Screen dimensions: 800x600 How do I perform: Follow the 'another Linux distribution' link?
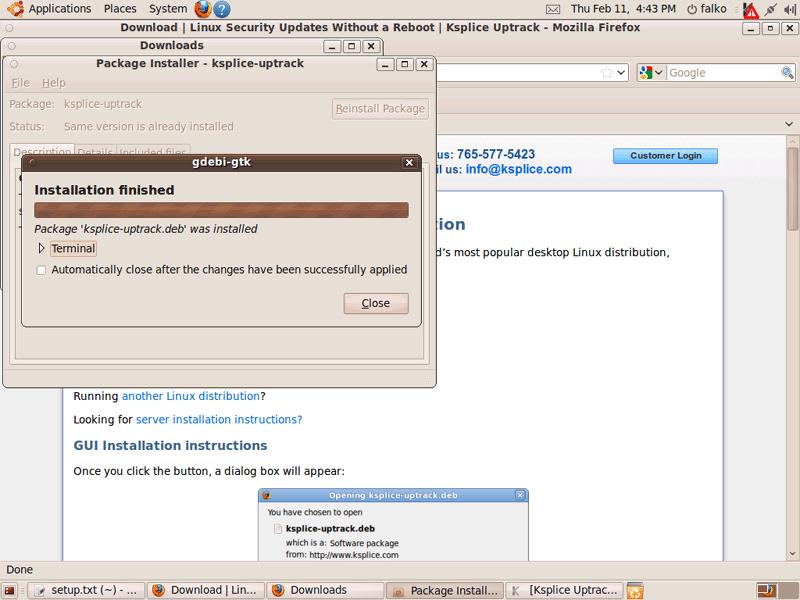point(190,396)
